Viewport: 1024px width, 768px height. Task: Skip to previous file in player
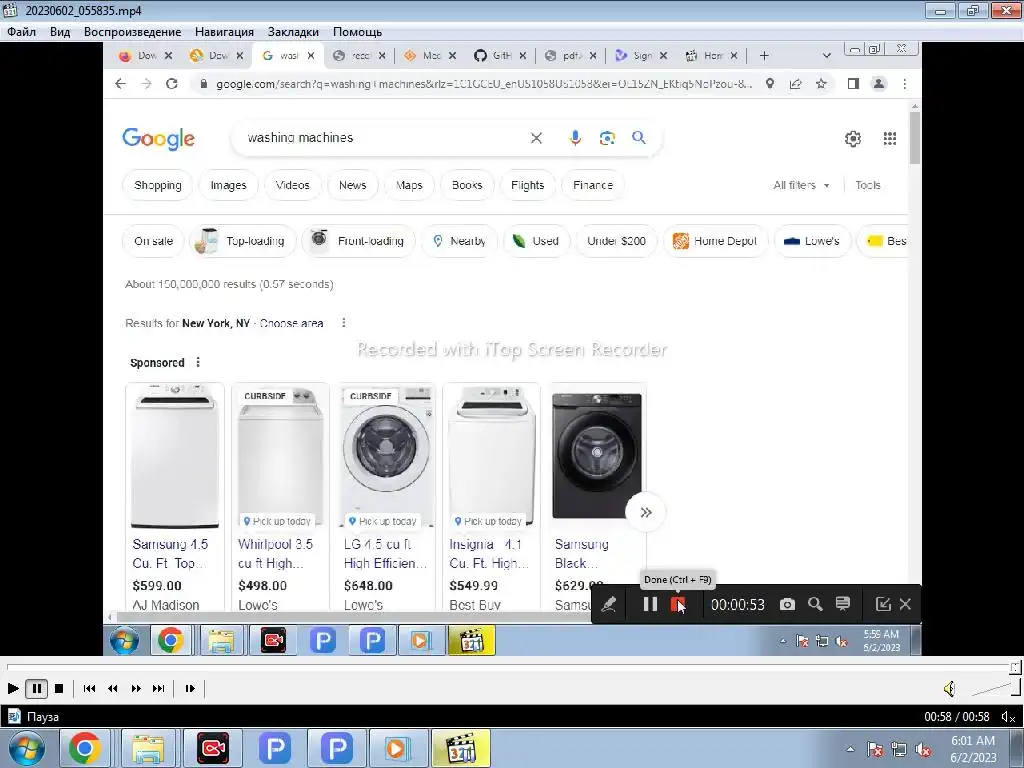point(89,688)
